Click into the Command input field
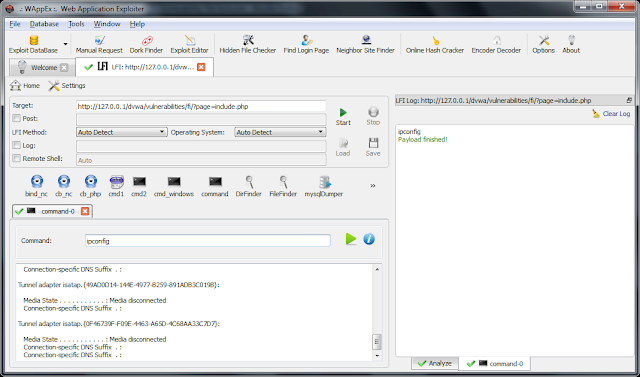Viewport: 640px width, 377px height. [x=208, y=241]
